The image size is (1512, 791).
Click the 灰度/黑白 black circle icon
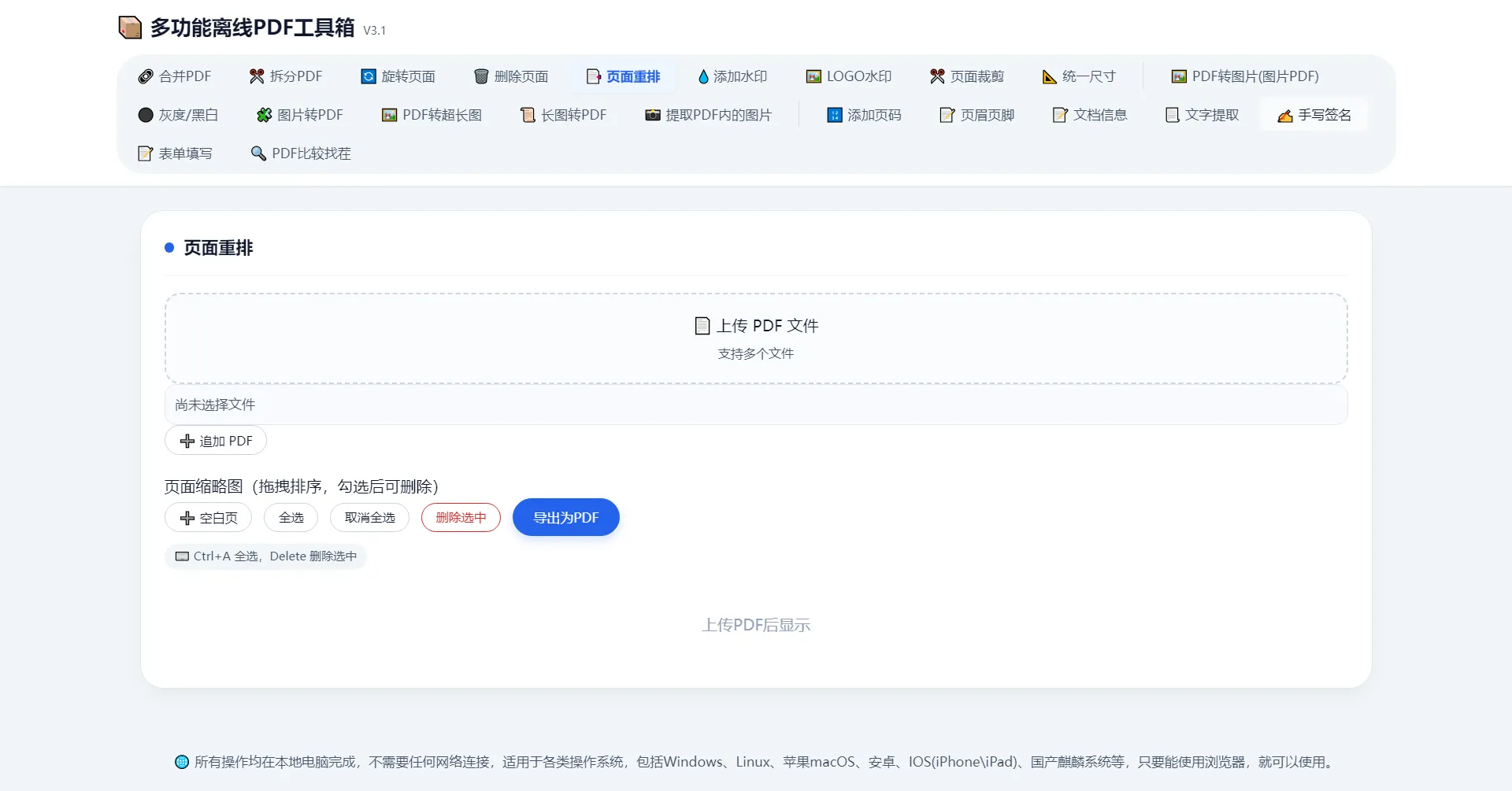146,115
